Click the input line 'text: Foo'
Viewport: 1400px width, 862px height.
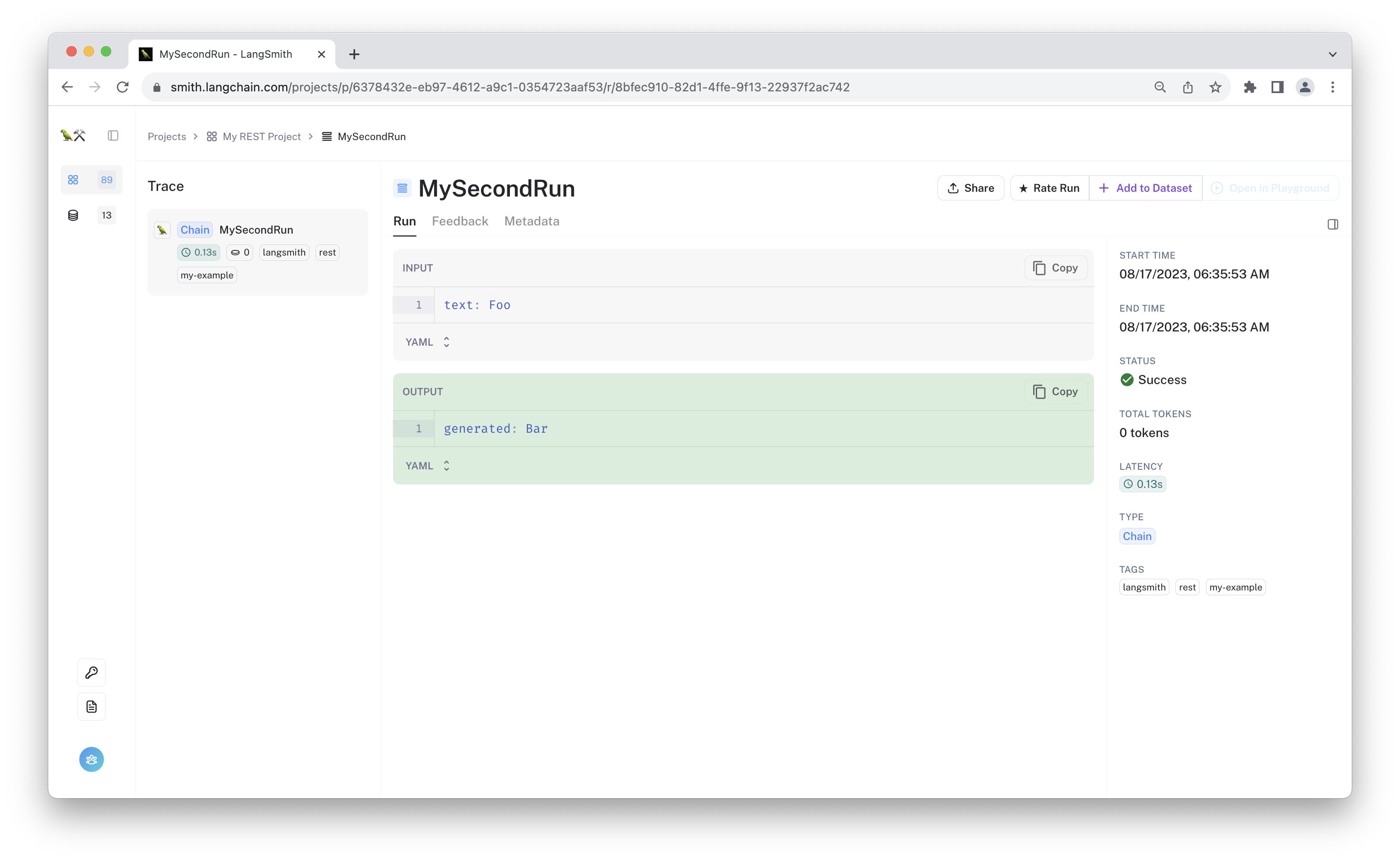[x=477, y=305]
